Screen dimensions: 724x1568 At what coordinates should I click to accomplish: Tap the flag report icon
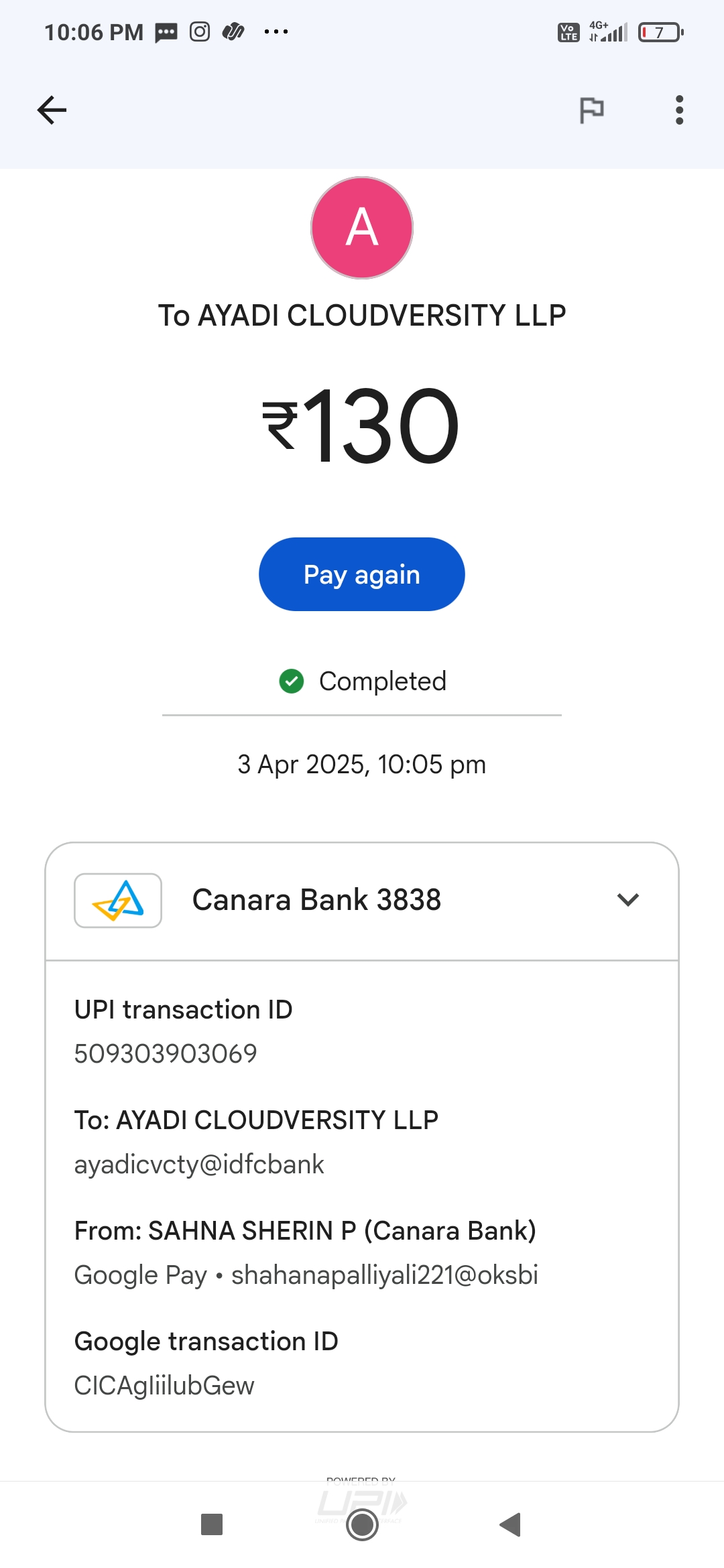591,111
